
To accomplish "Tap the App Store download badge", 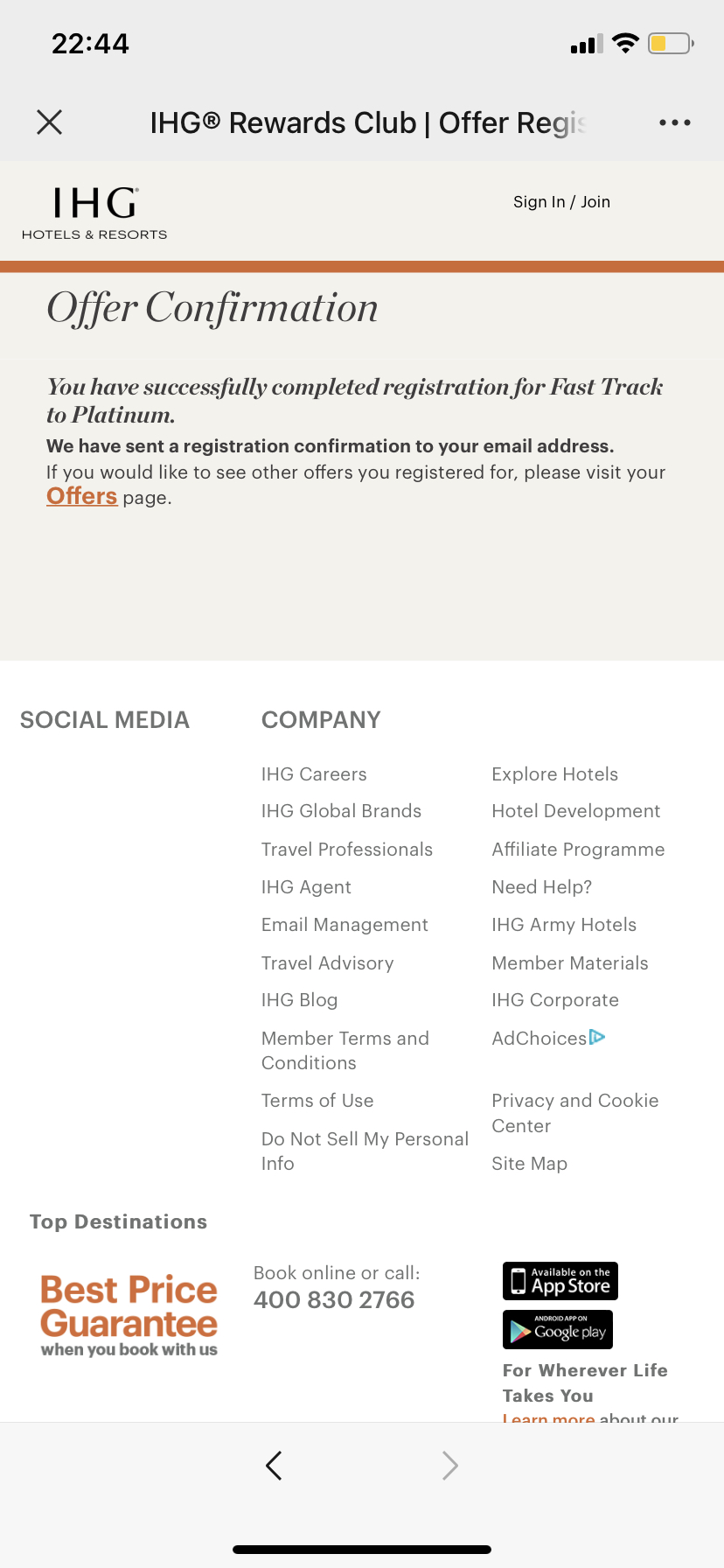I will point(560,1281).
